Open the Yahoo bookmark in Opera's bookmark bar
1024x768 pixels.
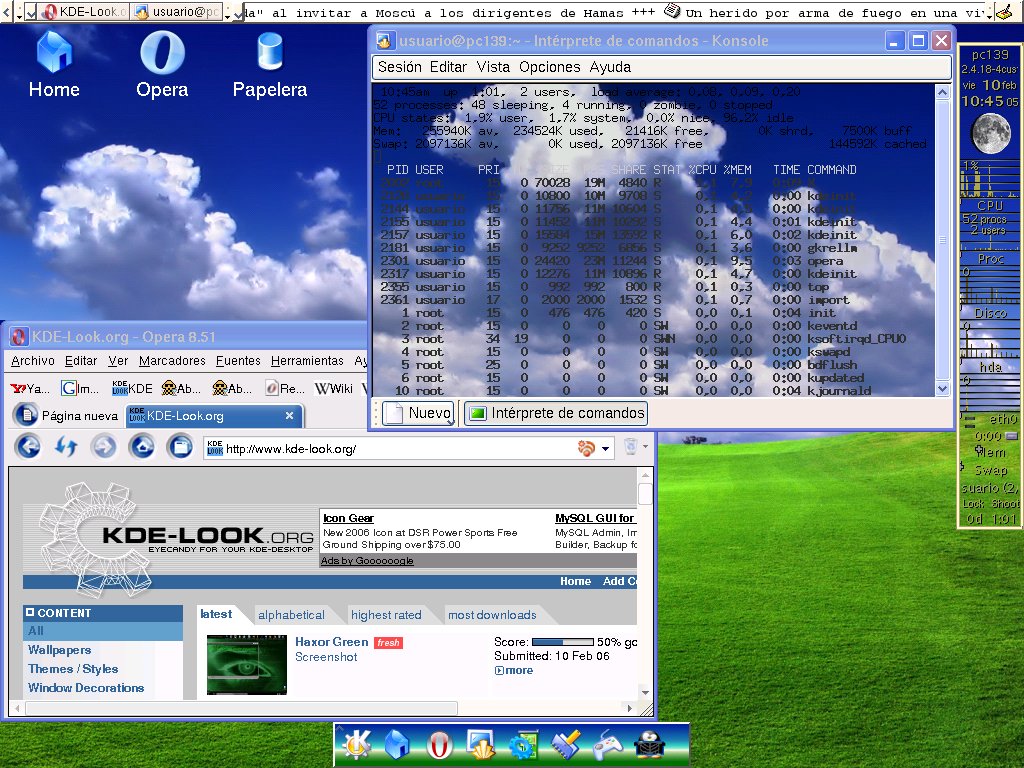click(30, 389)
